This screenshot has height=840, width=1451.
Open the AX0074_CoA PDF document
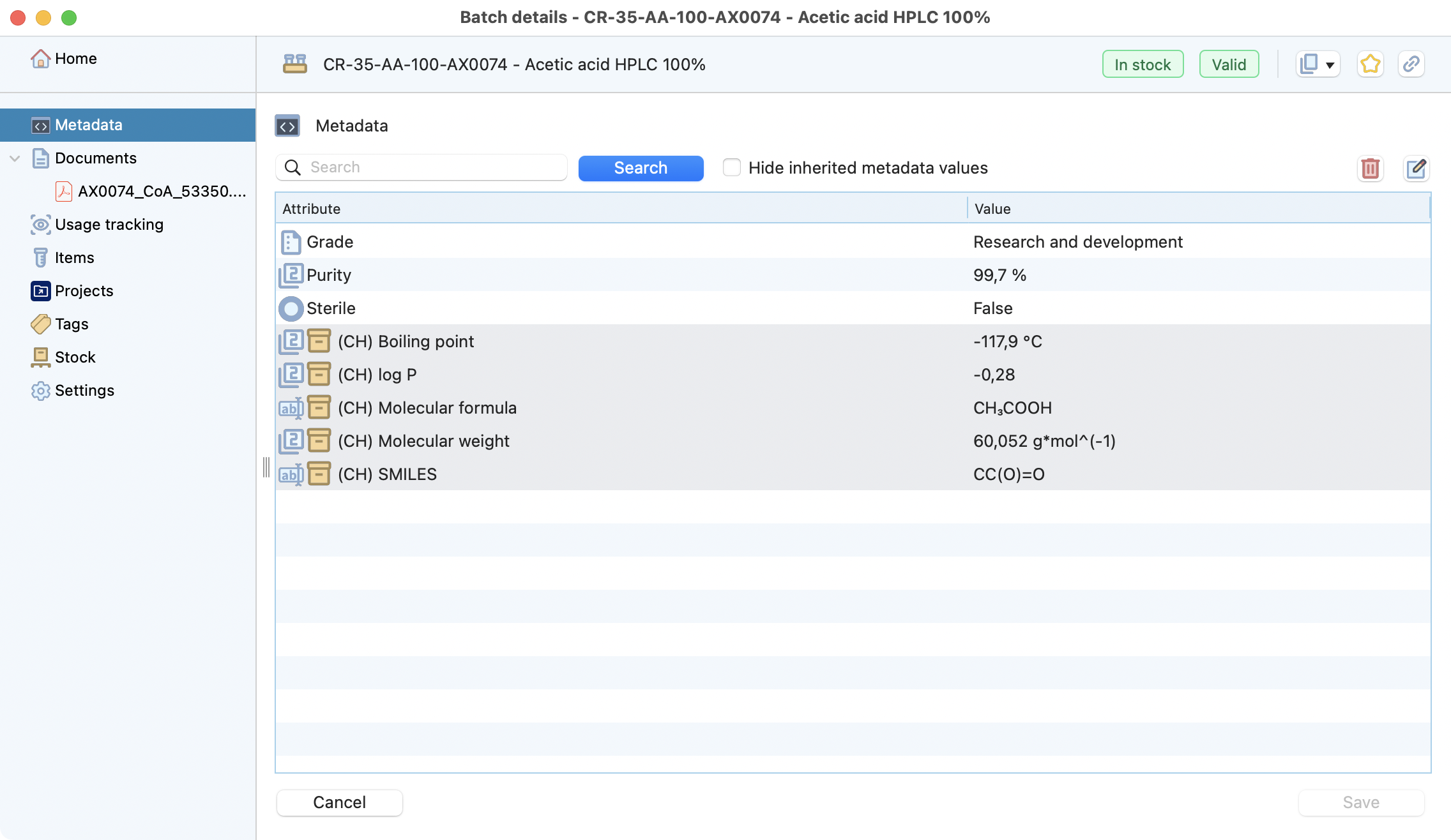[x=161, y=191]
